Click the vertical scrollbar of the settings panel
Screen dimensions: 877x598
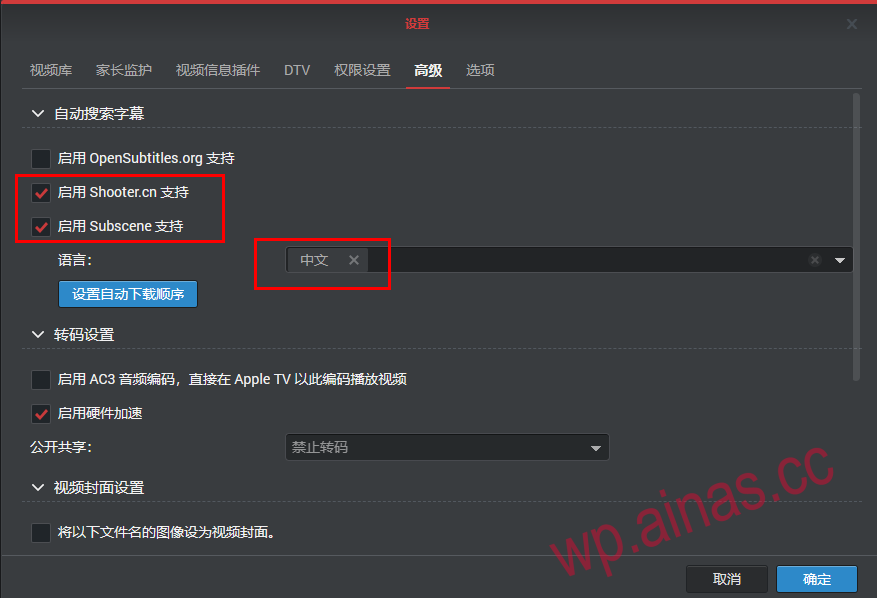(x=856, y=237)
